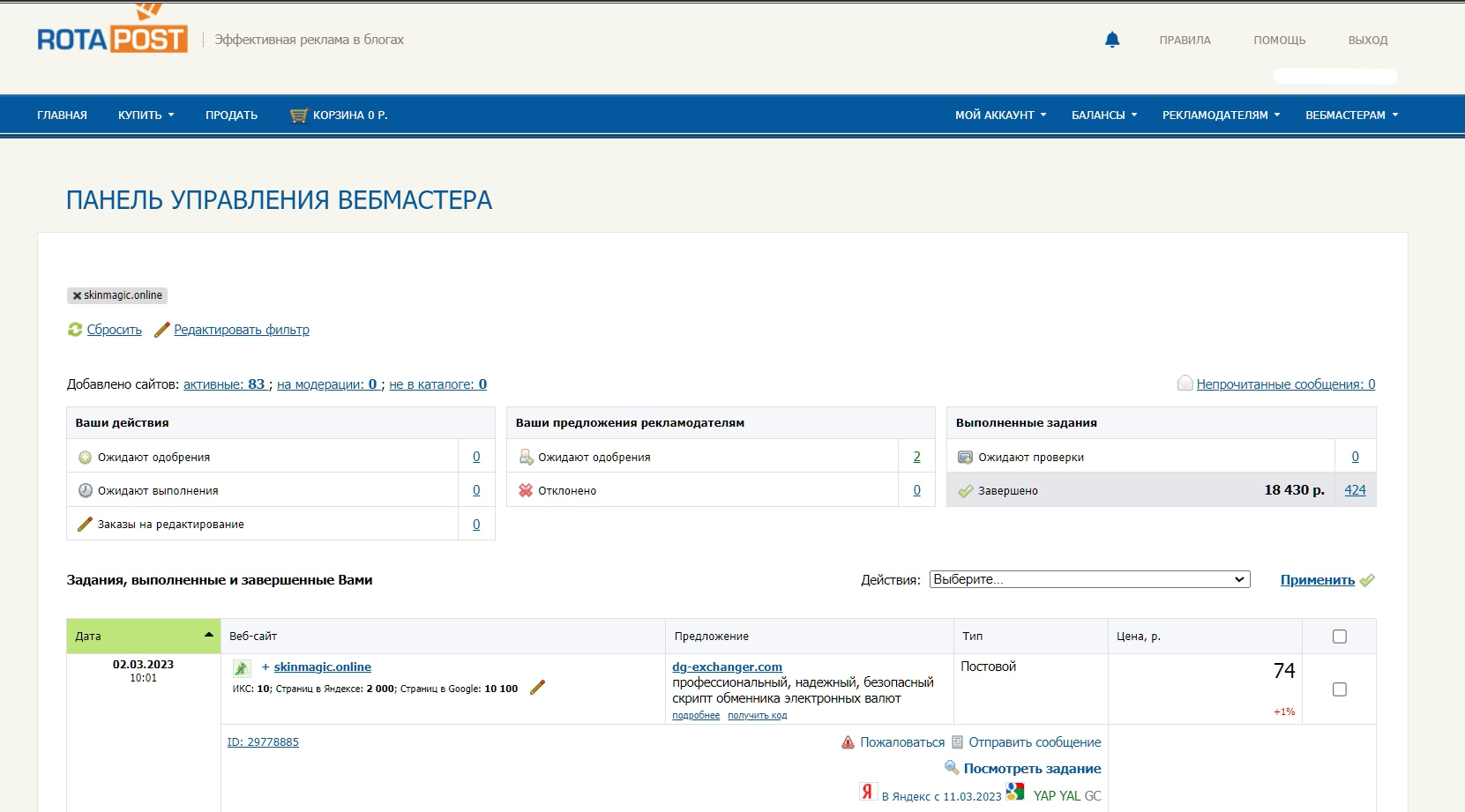Click the magnifier icon for viewing the task
Image resolution: width=1465 pixels, height=812 pixels.
coord(951,768)
